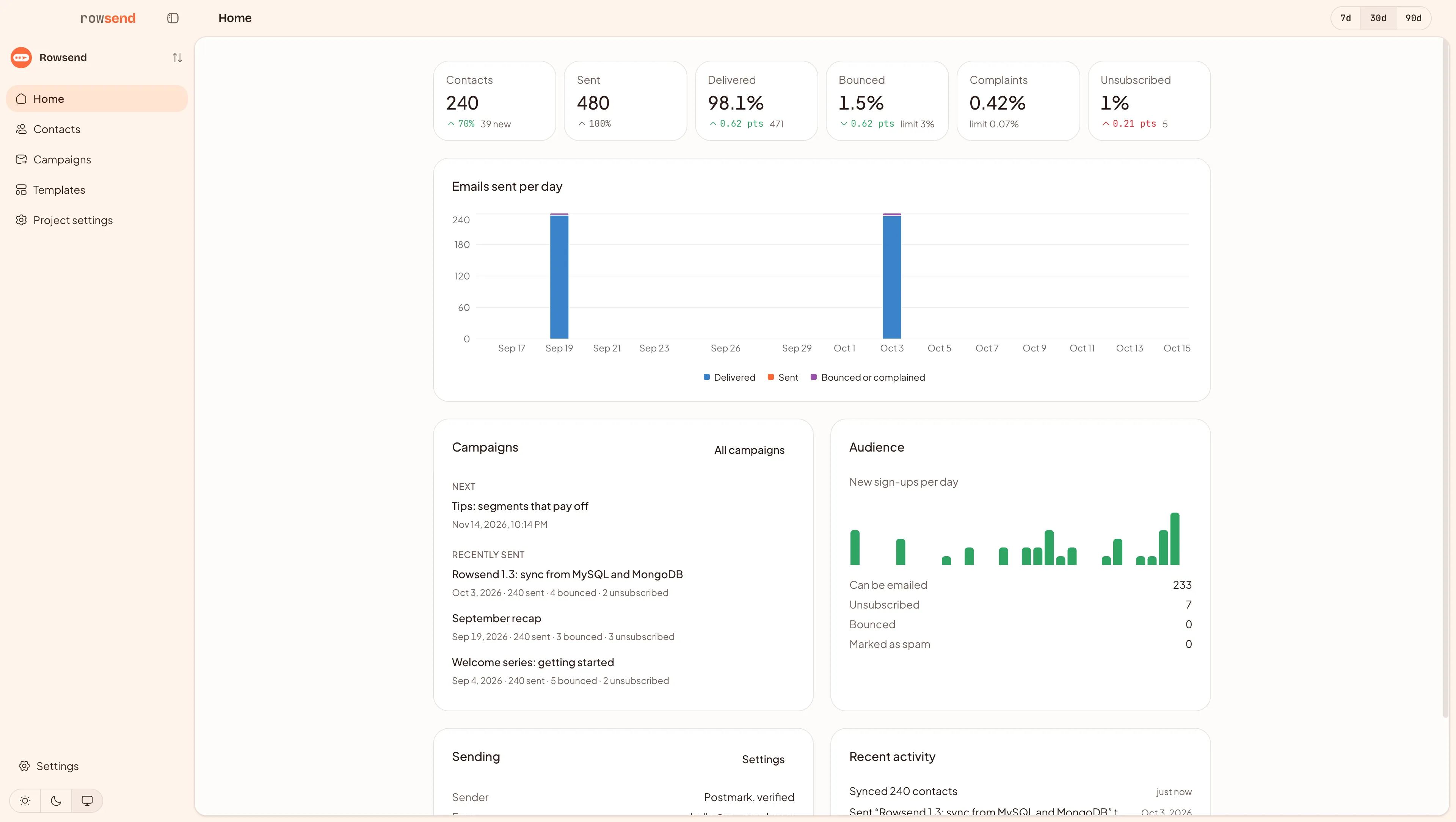Open the Unsubscribed 1% stat card
Image resolution: width=1456 pixels, height=822 pixels.
(1149, 101)
